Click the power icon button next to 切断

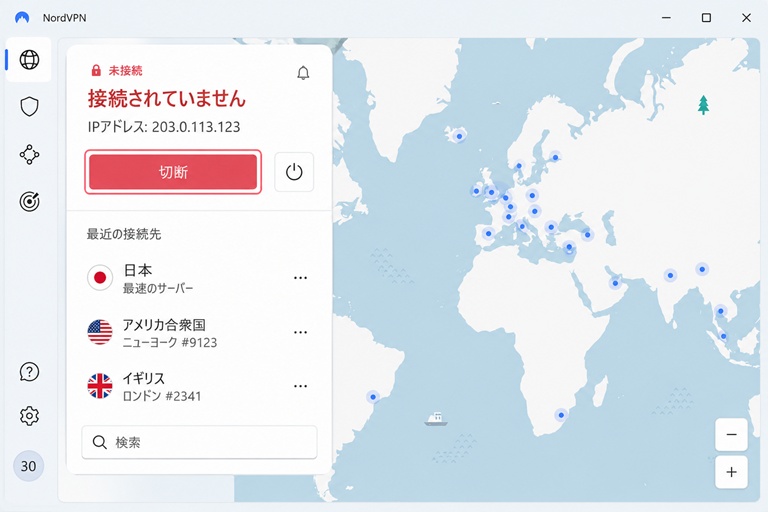pyautogui.click(x=294, y=172)
